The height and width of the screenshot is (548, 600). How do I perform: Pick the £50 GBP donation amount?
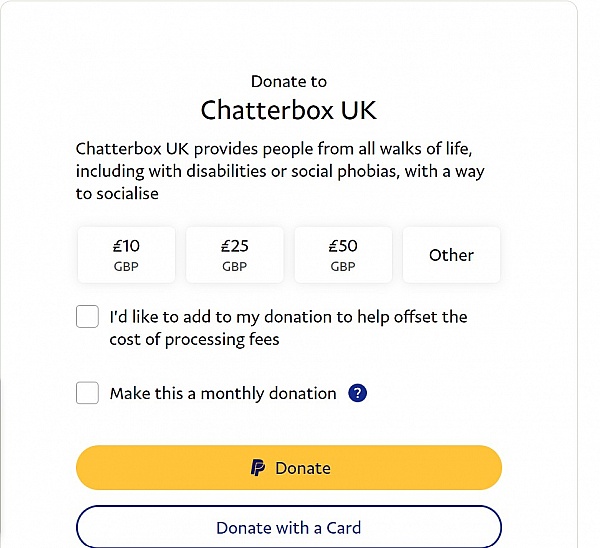coord(343,255)
